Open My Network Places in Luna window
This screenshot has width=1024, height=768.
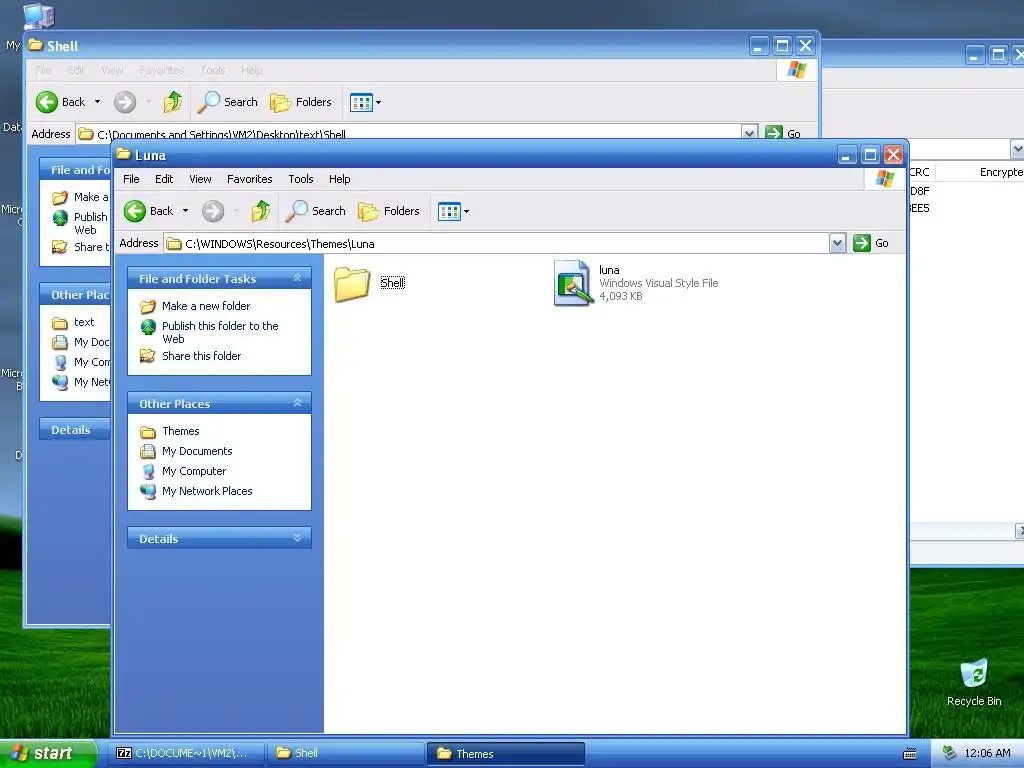click(x=206, y=491)
